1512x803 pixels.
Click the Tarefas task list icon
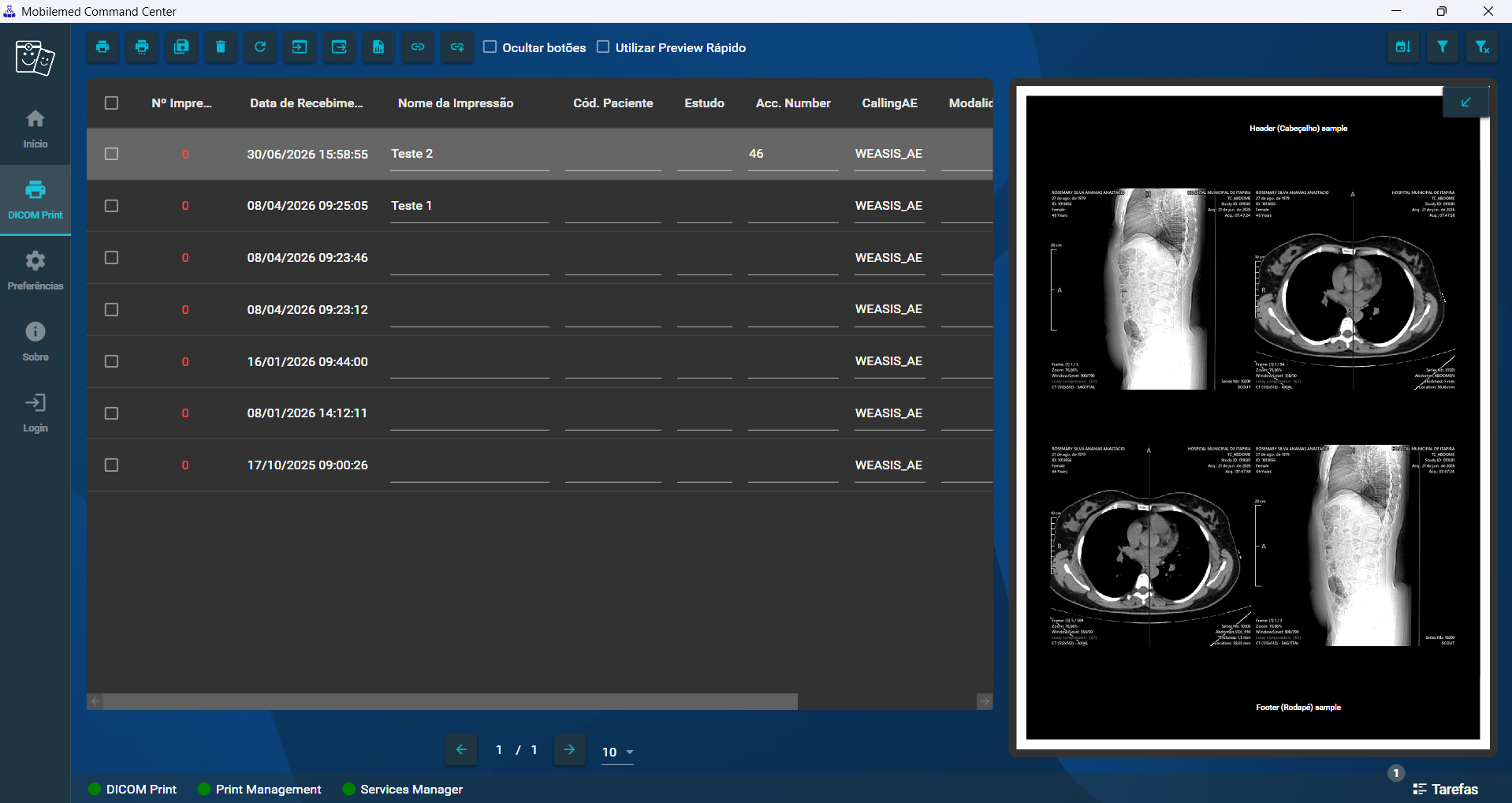pyautogui.click(x=1420, y=789)
